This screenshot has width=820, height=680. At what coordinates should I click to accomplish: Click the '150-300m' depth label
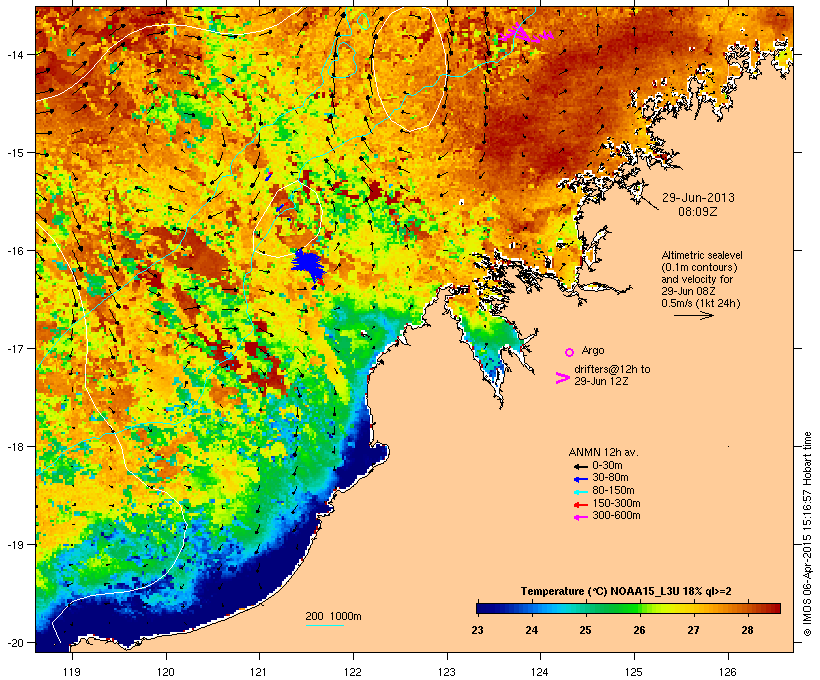click(x=616, y=503)
